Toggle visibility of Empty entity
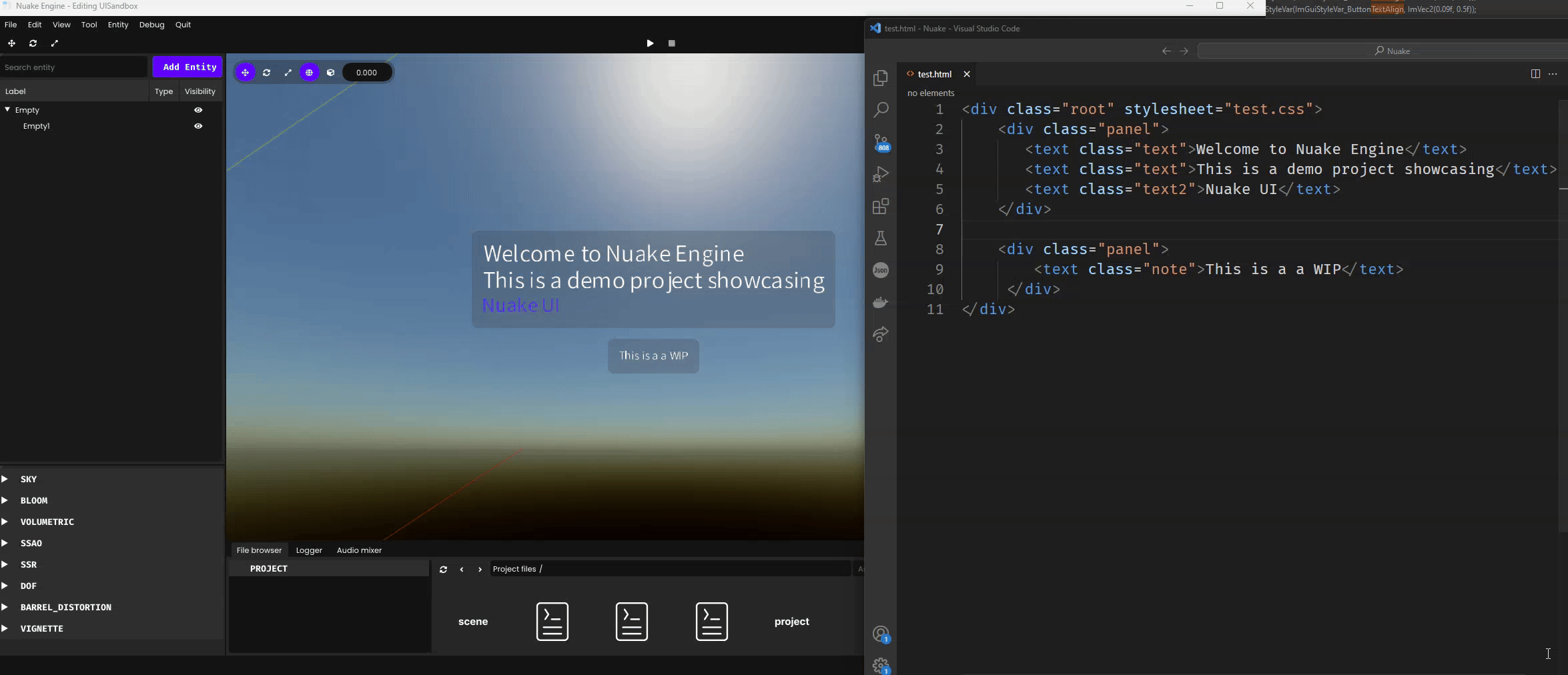Image resolution: width=1568 pixels, height=675 pixels. point(198,110)
